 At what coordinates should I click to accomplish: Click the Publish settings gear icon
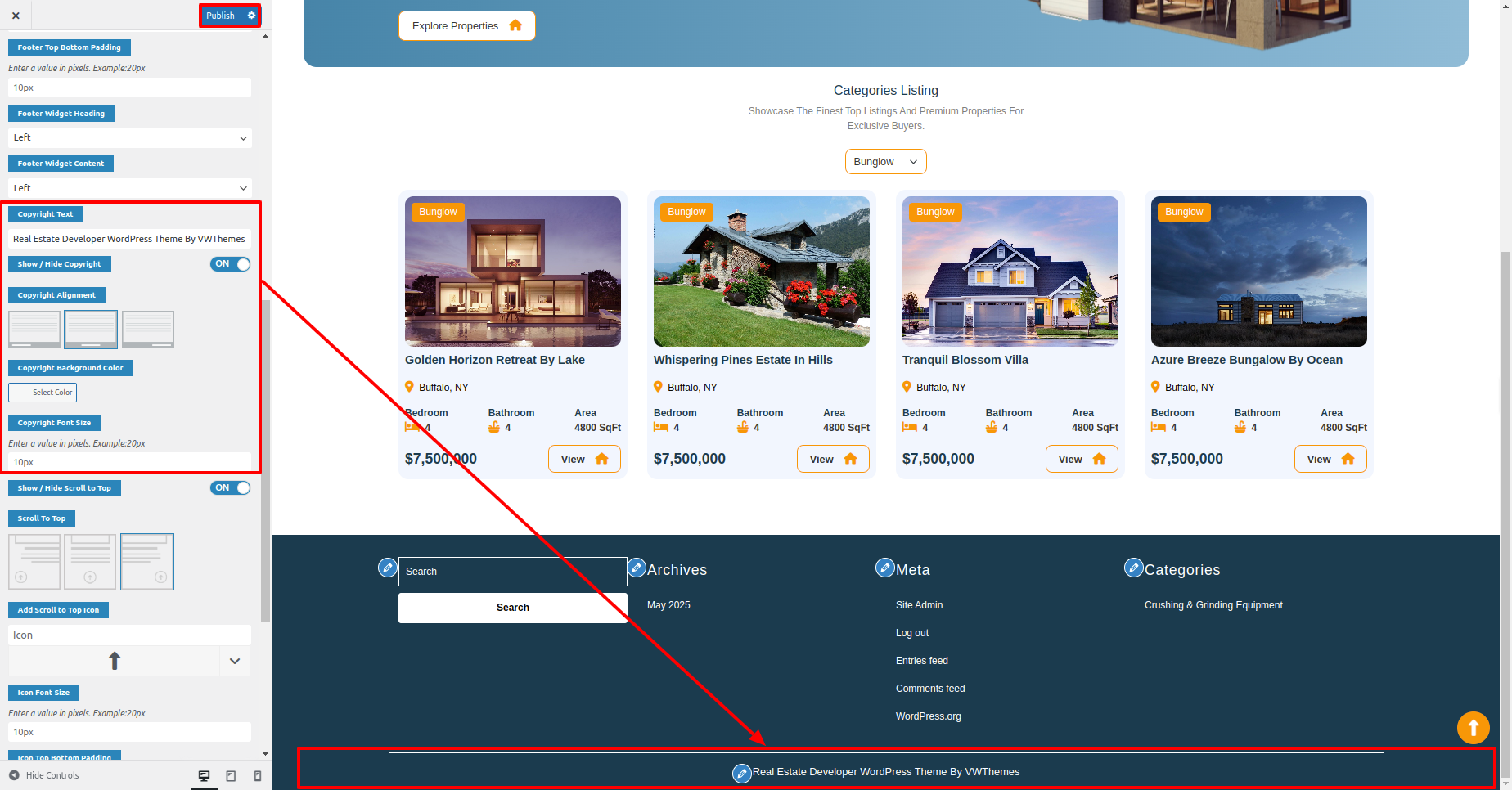(x=251, y=16)
